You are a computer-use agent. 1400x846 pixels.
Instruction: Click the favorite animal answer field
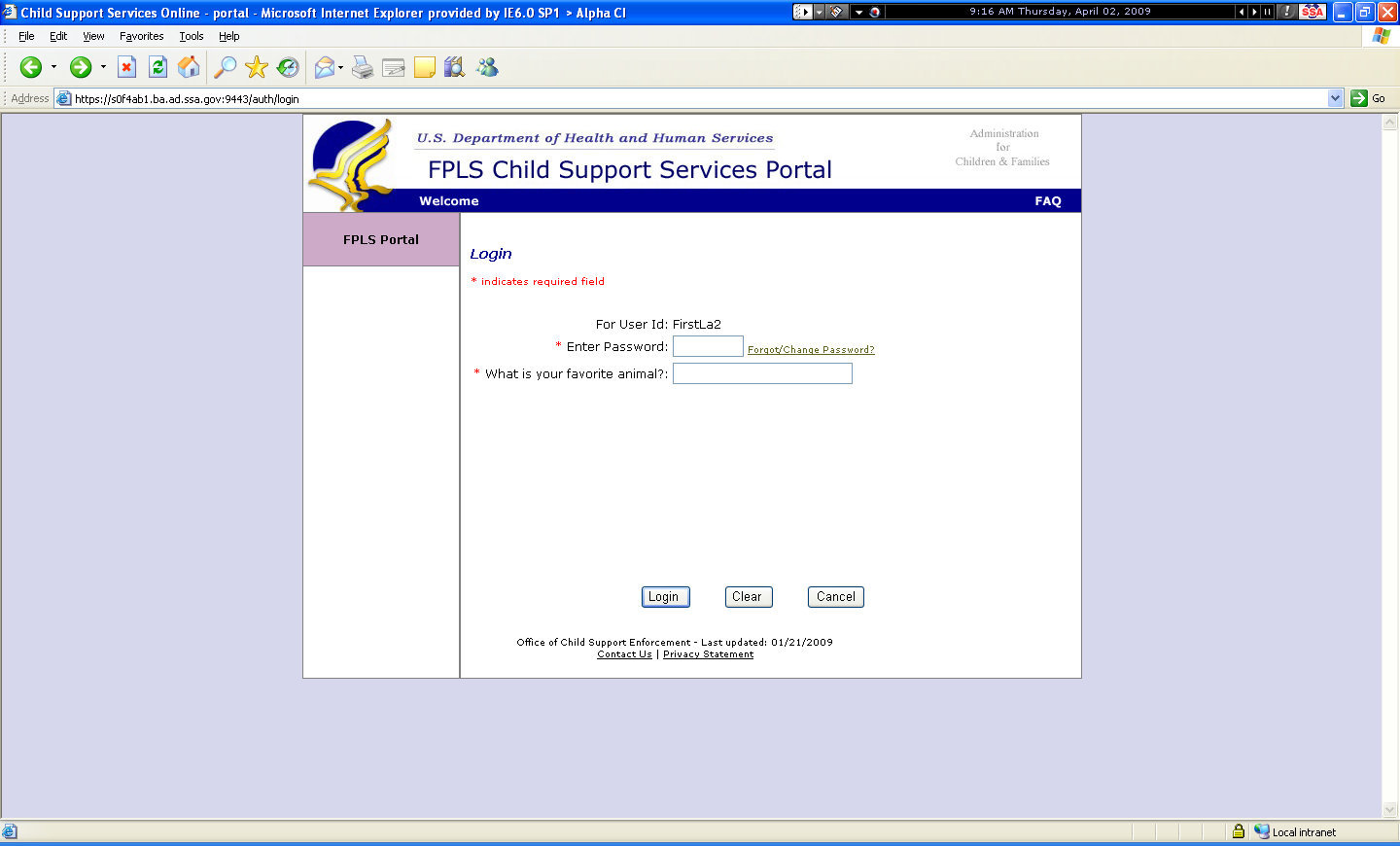pyautogui.click(x=762, y=373)
